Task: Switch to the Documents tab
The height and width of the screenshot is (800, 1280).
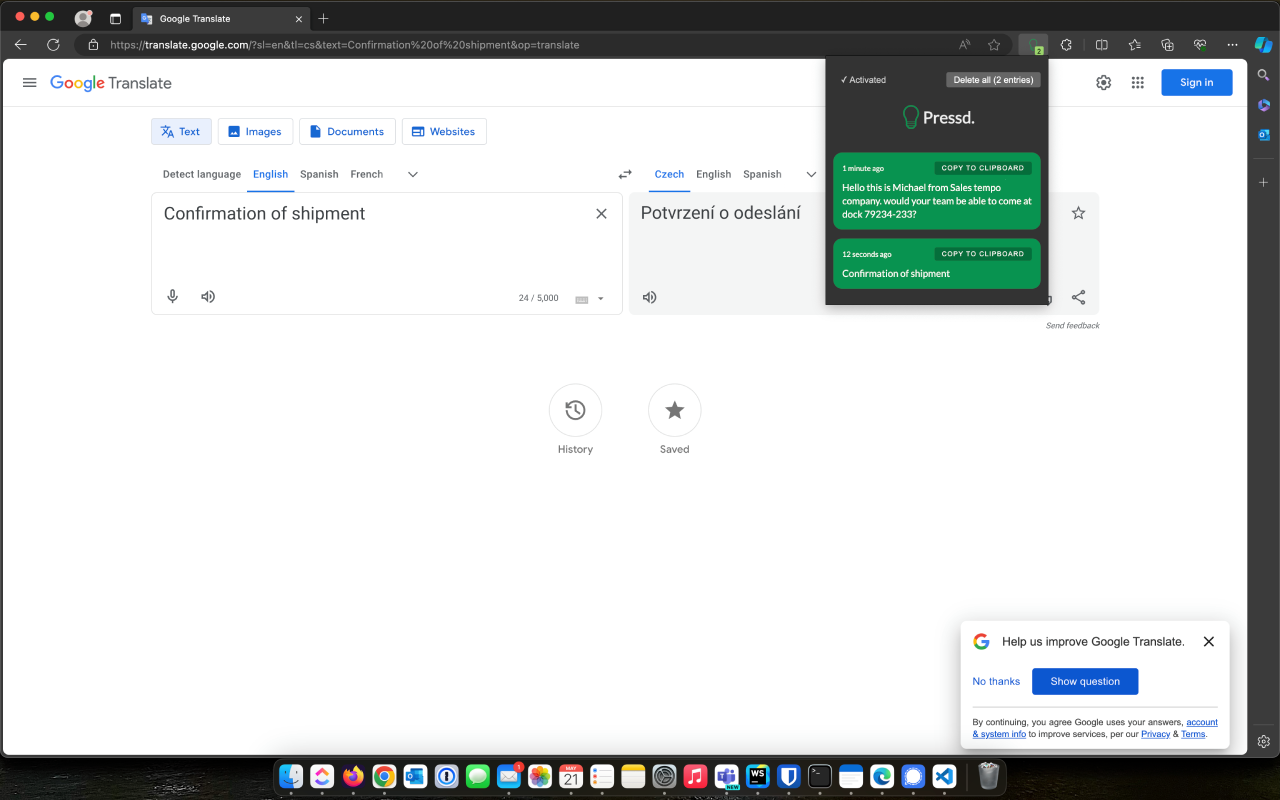Action: point(347,132)
